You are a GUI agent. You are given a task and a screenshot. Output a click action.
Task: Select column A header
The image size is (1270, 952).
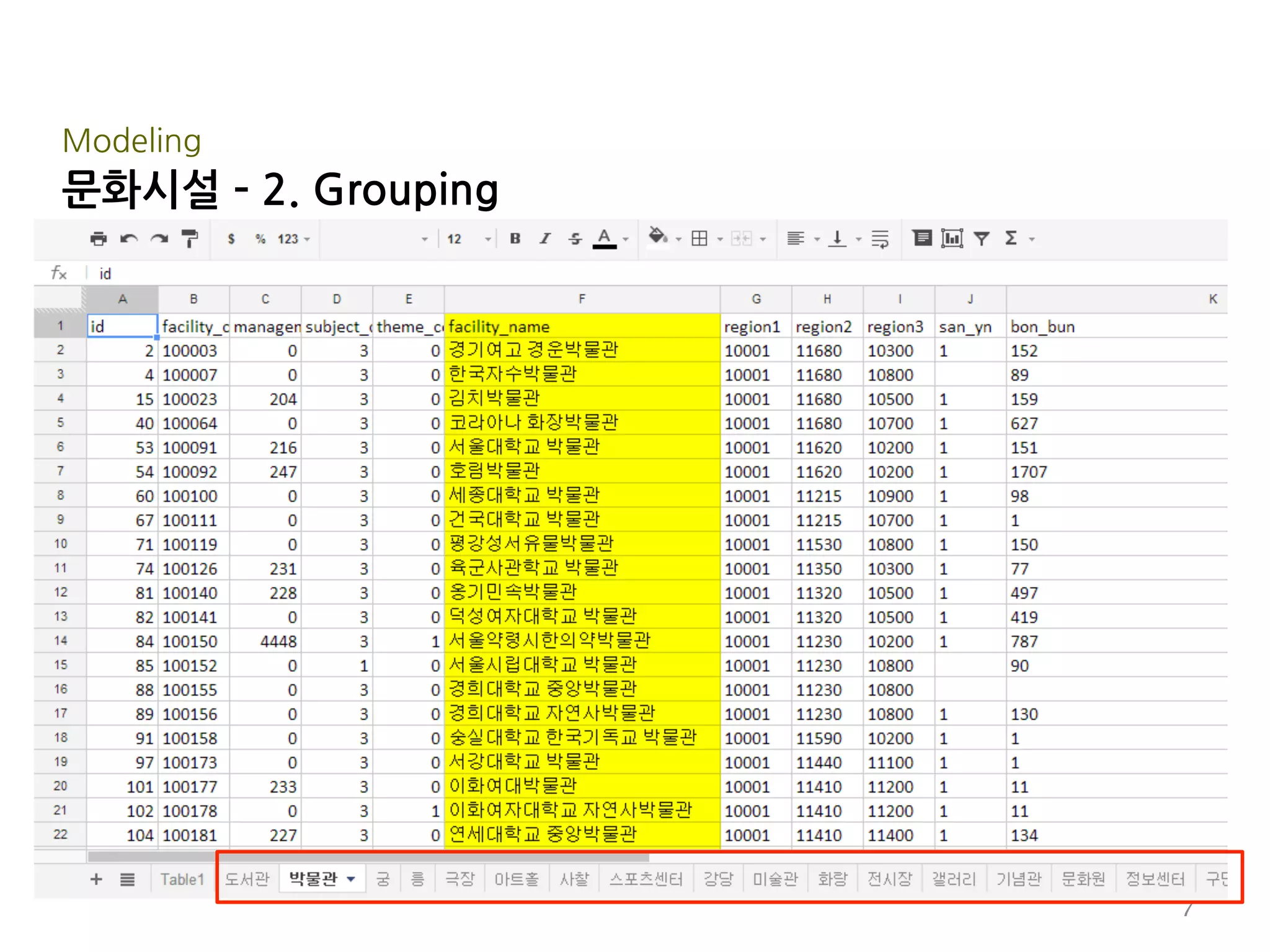click(x=122, y=299)
